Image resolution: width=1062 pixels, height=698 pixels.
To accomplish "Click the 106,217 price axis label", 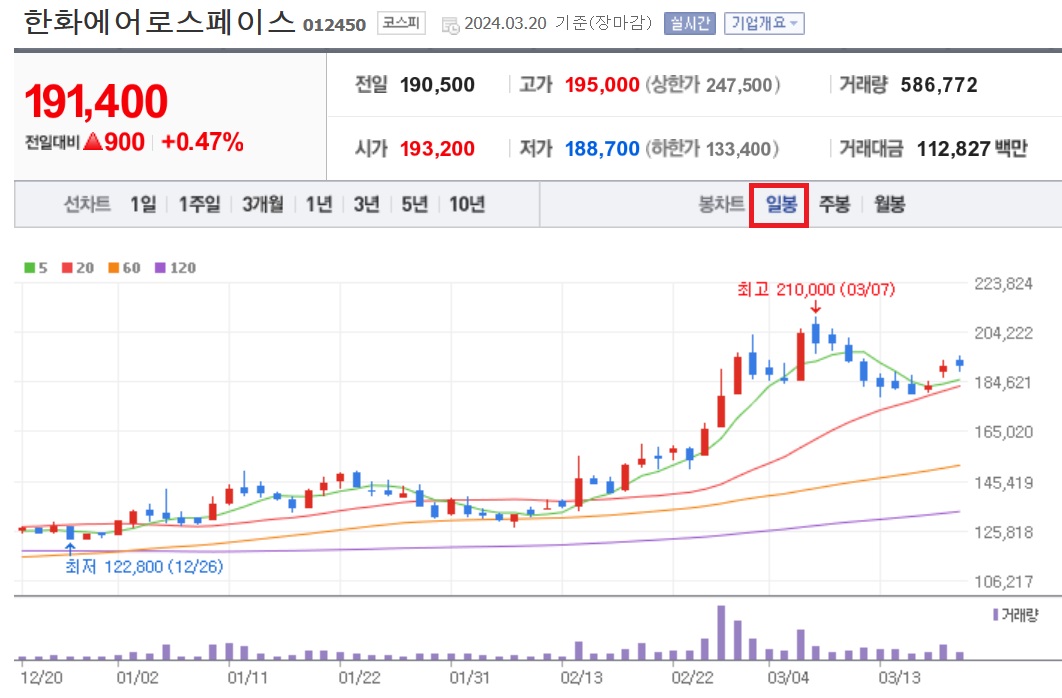I will (1003, 582).
